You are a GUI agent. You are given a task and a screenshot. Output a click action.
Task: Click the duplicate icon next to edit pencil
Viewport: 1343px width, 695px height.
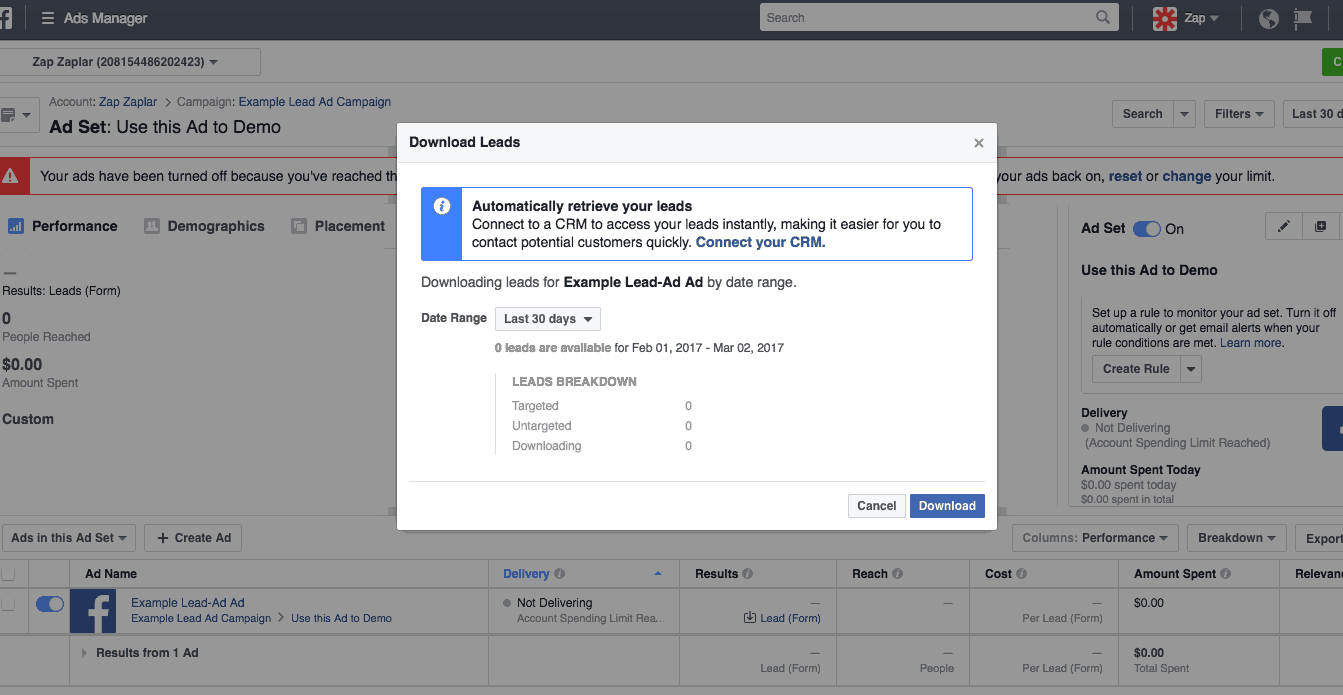pos(1320,227)
